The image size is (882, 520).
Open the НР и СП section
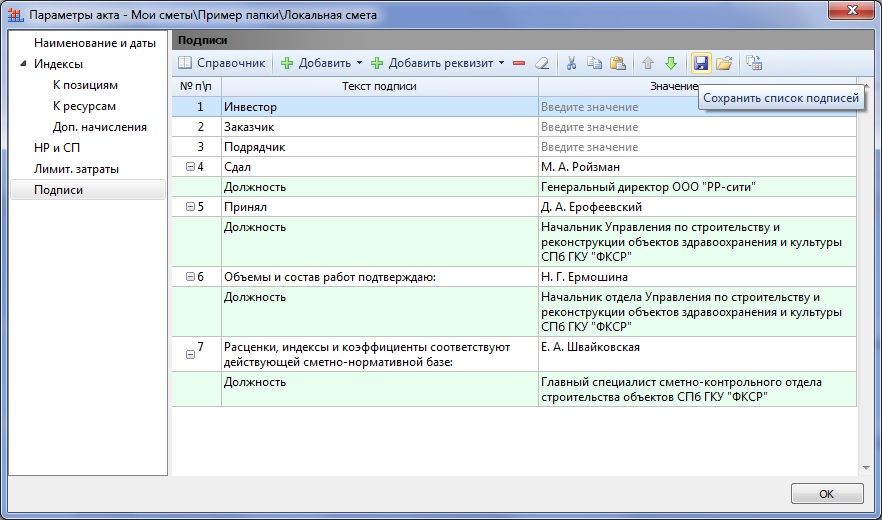[x=56, y=148]
